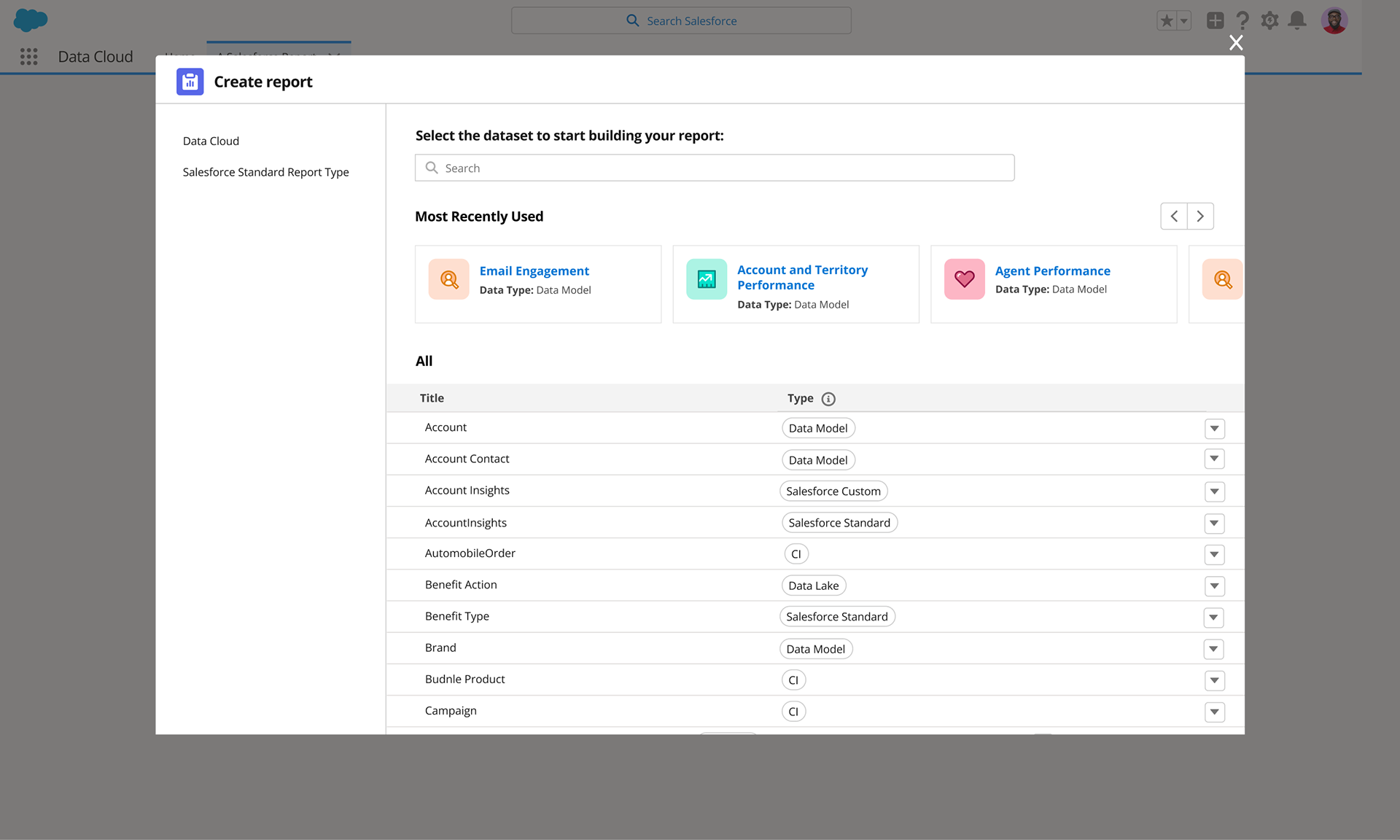This screenshot has width=1400, height=840.
Task: Click the Favorites star icon
Action: [x=1167, y=21]
